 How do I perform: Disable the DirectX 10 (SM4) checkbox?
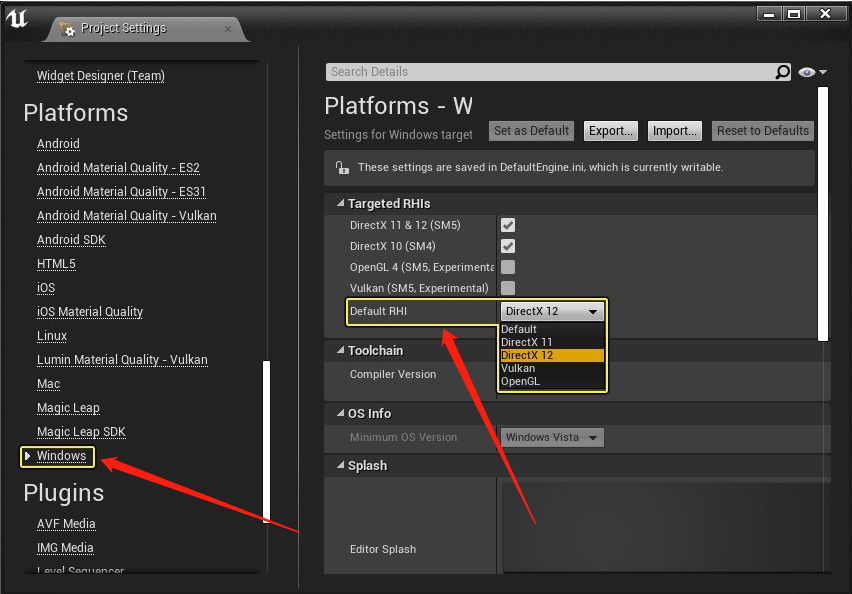(x=508, y=246)
